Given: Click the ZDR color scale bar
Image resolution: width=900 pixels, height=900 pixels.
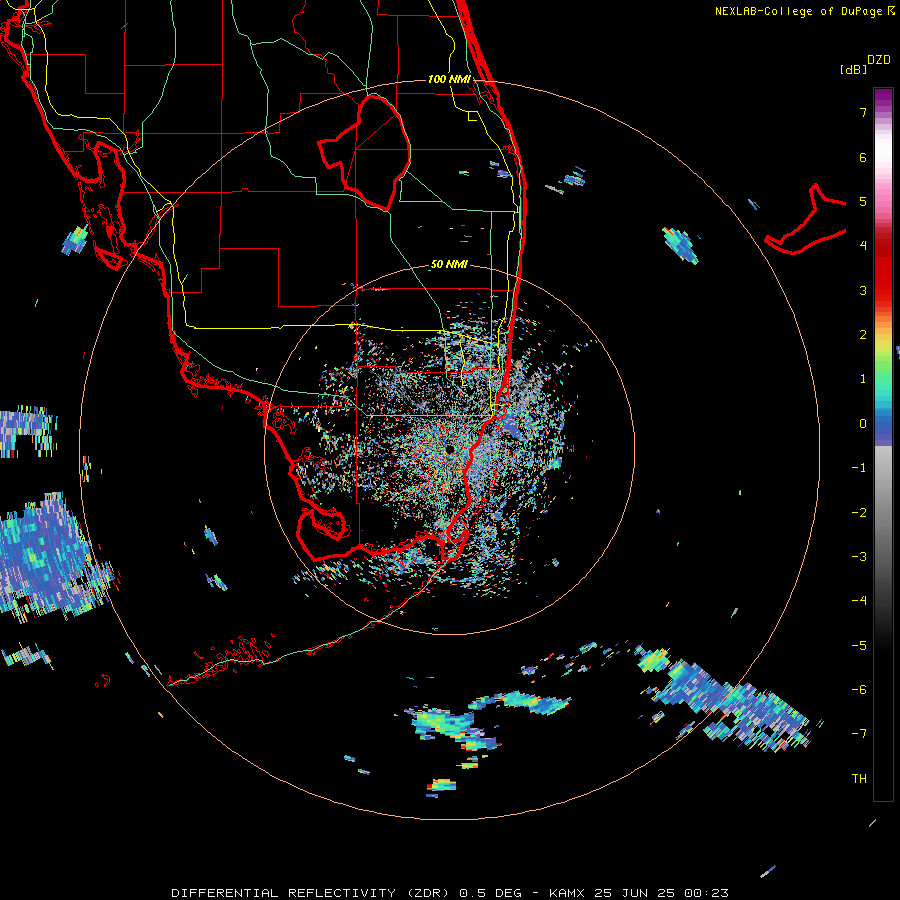Looking at the screenshot, I should pyautogui.click(x=883, y=444).
